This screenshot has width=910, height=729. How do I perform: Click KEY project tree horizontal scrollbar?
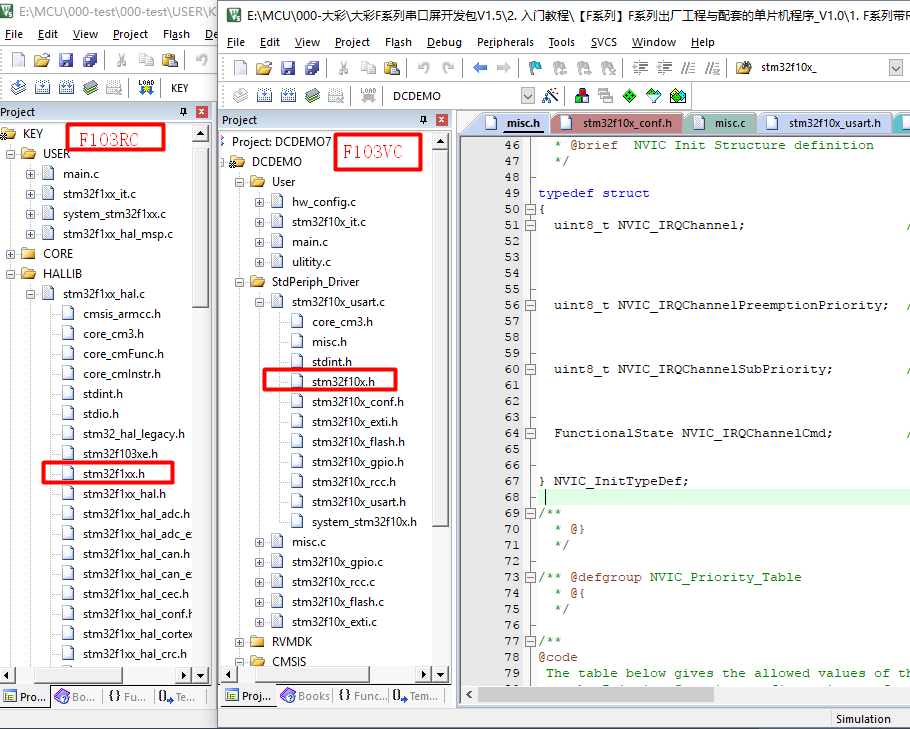point(78,675)
